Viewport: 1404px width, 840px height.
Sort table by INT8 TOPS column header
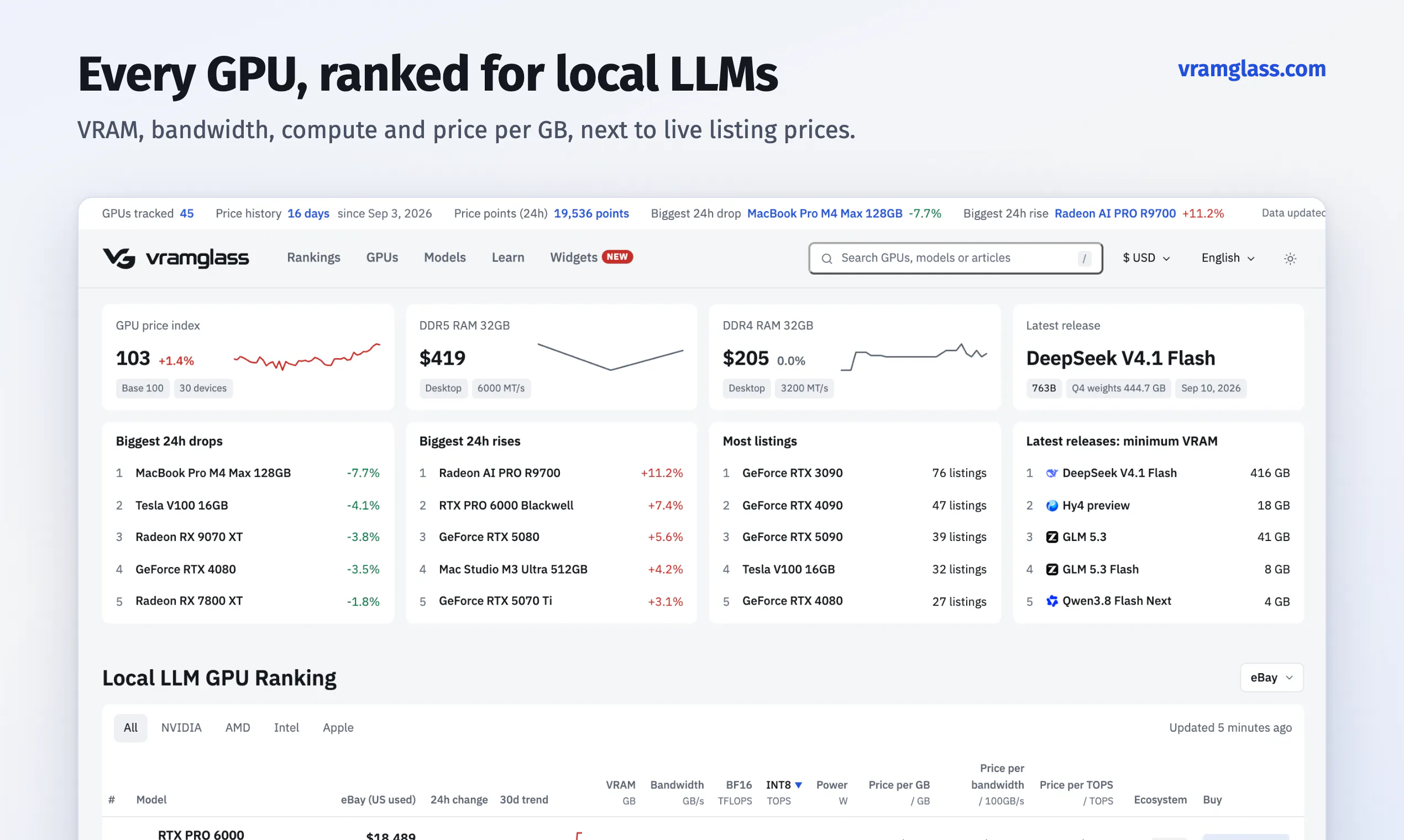[x=784, y=792]
